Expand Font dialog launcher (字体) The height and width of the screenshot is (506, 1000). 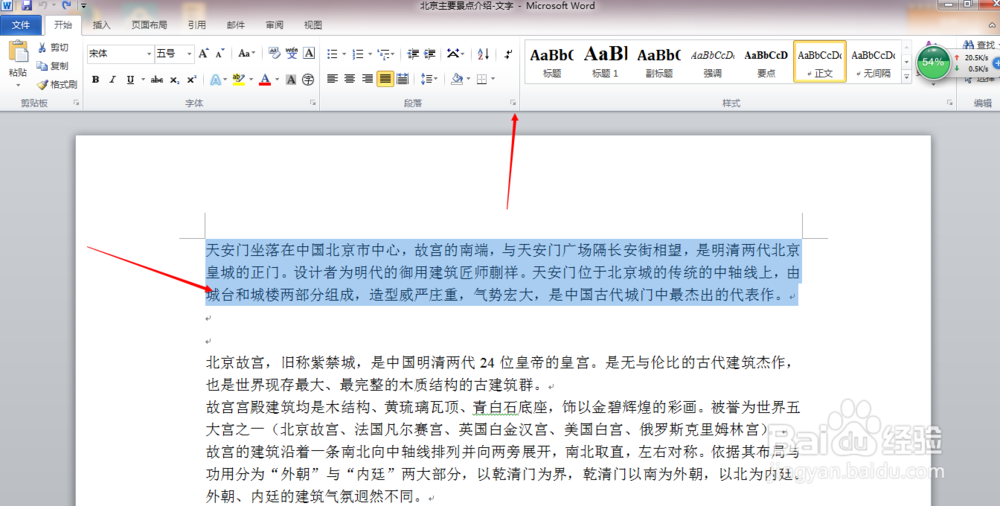coord(313,103)
